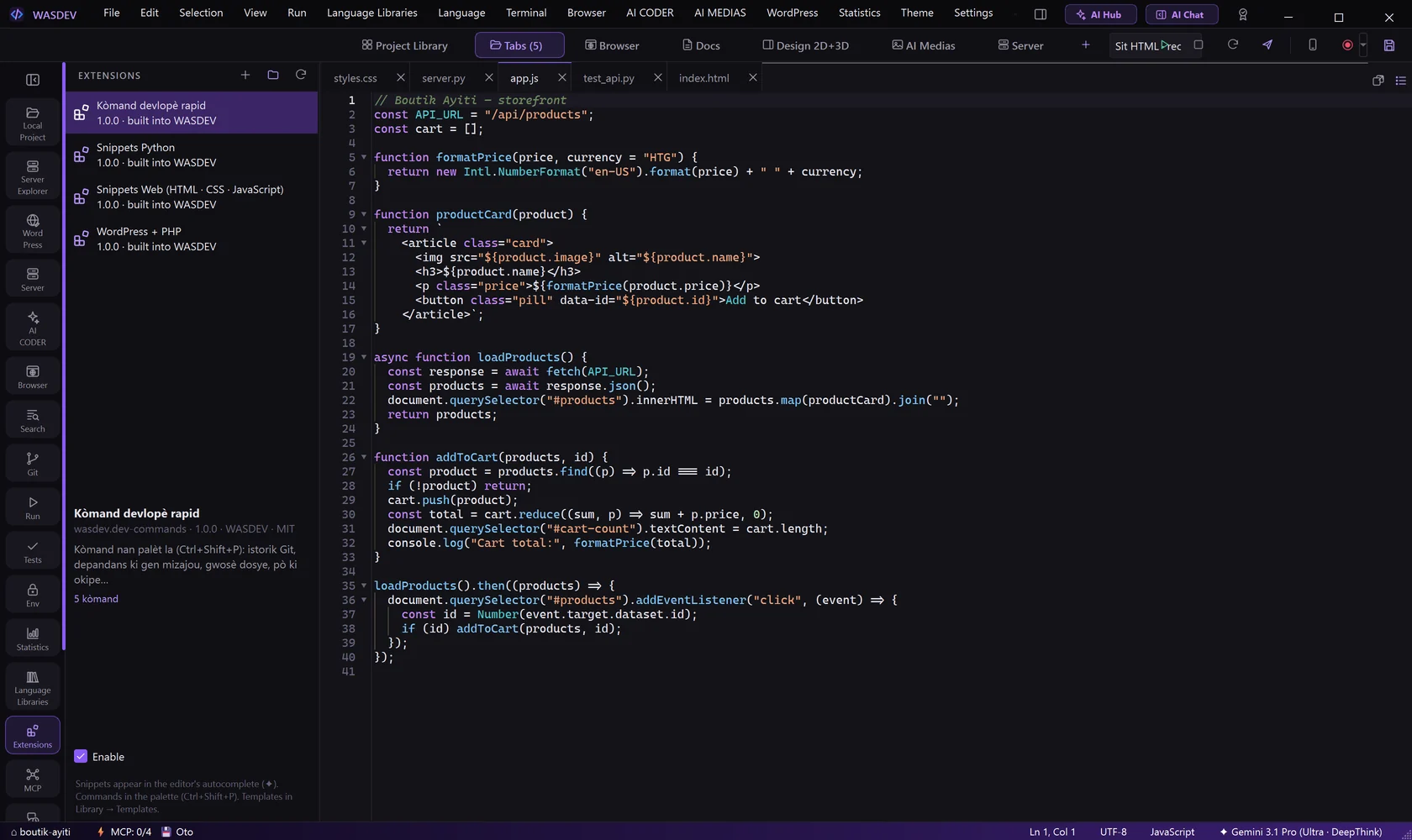Image resolution: width=1412 pixels, height=840 pixels.
Task: Collapse the loadProducts function fold arrow
Action: coord(364,357)
